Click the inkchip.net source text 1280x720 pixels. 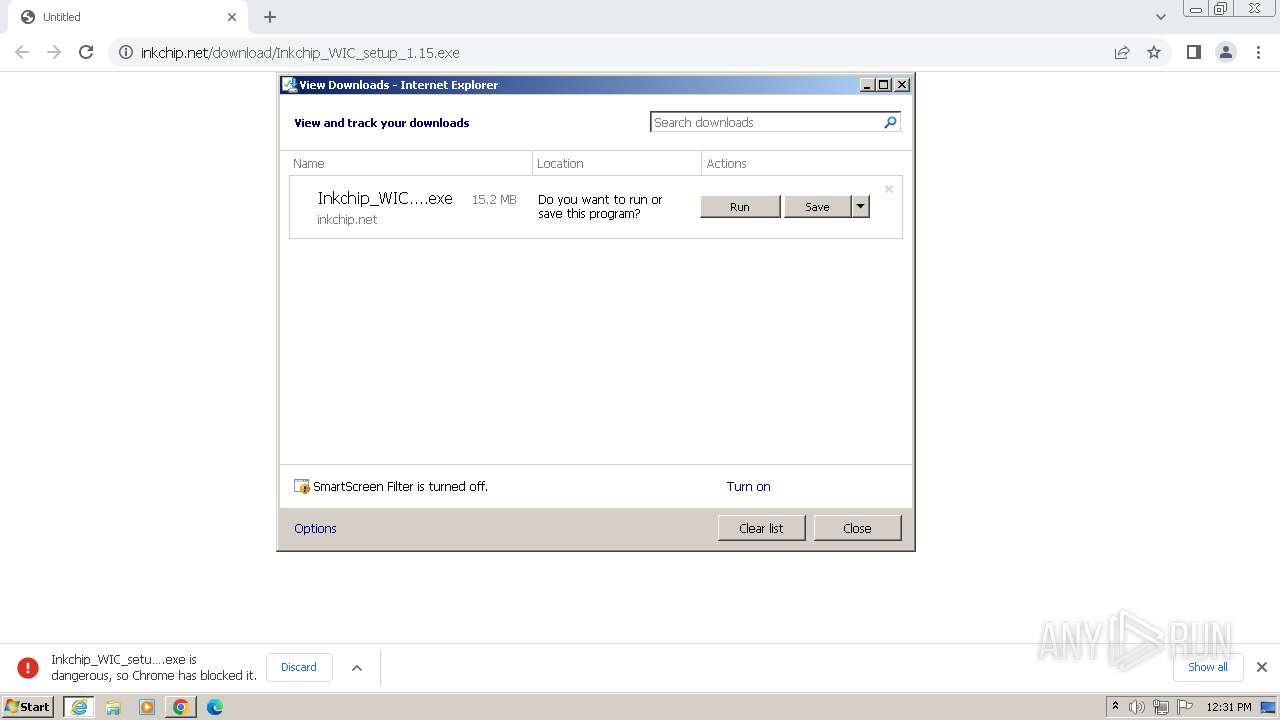click(347, 219)
